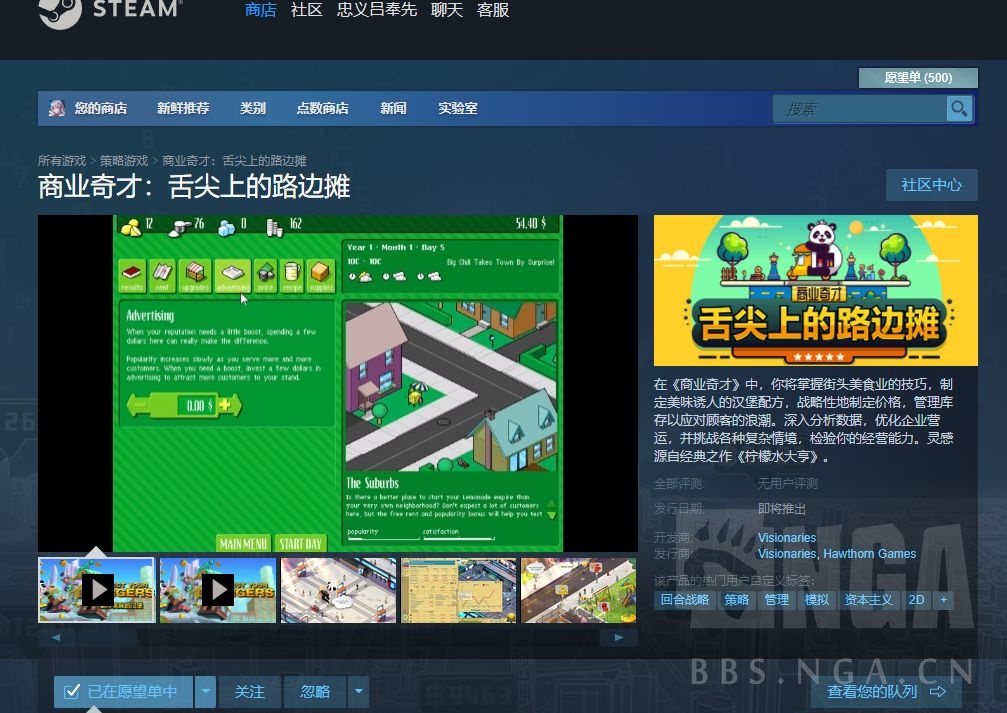This screenshot has width=1007, height=713.
Task: Open 新鲜推荐 tab
Action: pos(183,108)
